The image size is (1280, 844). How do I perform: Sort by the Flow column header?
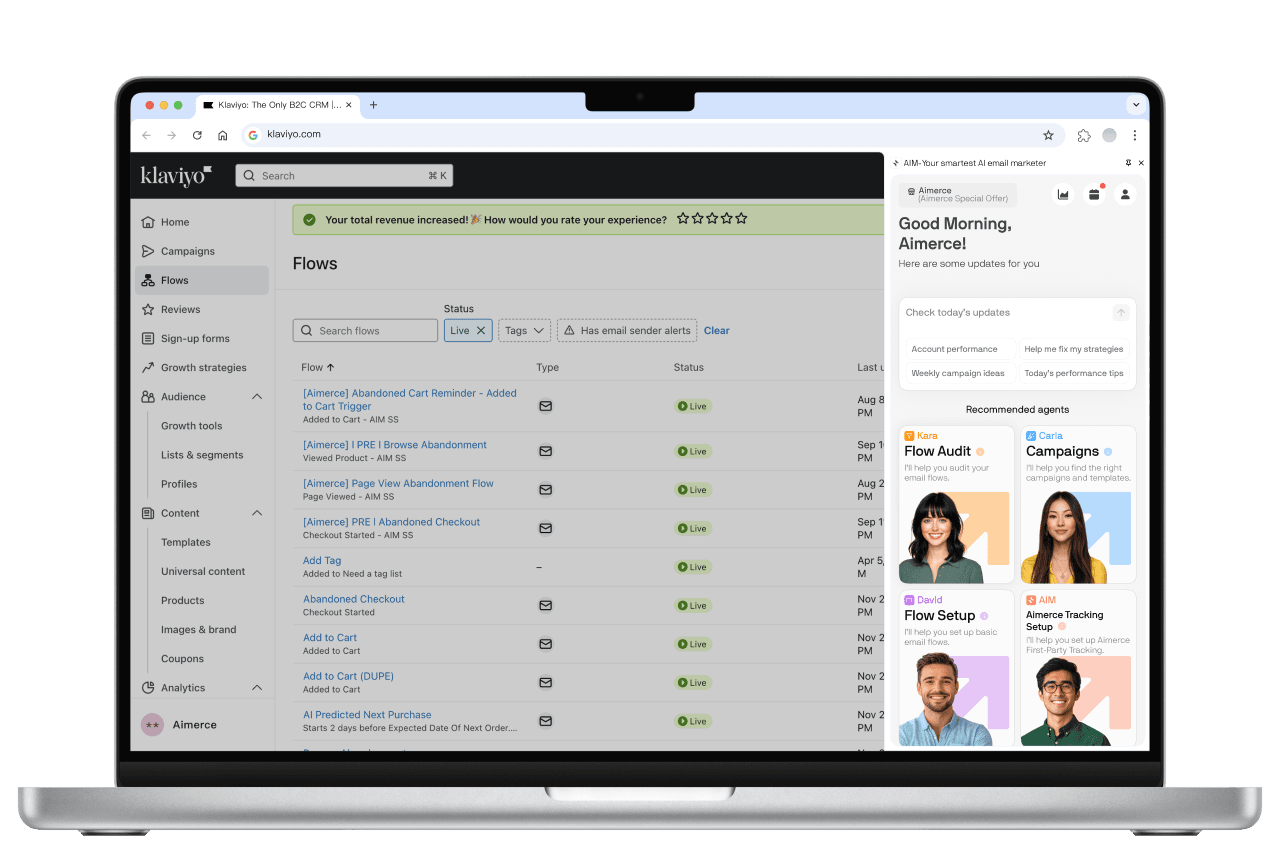(x=318, y=368)
